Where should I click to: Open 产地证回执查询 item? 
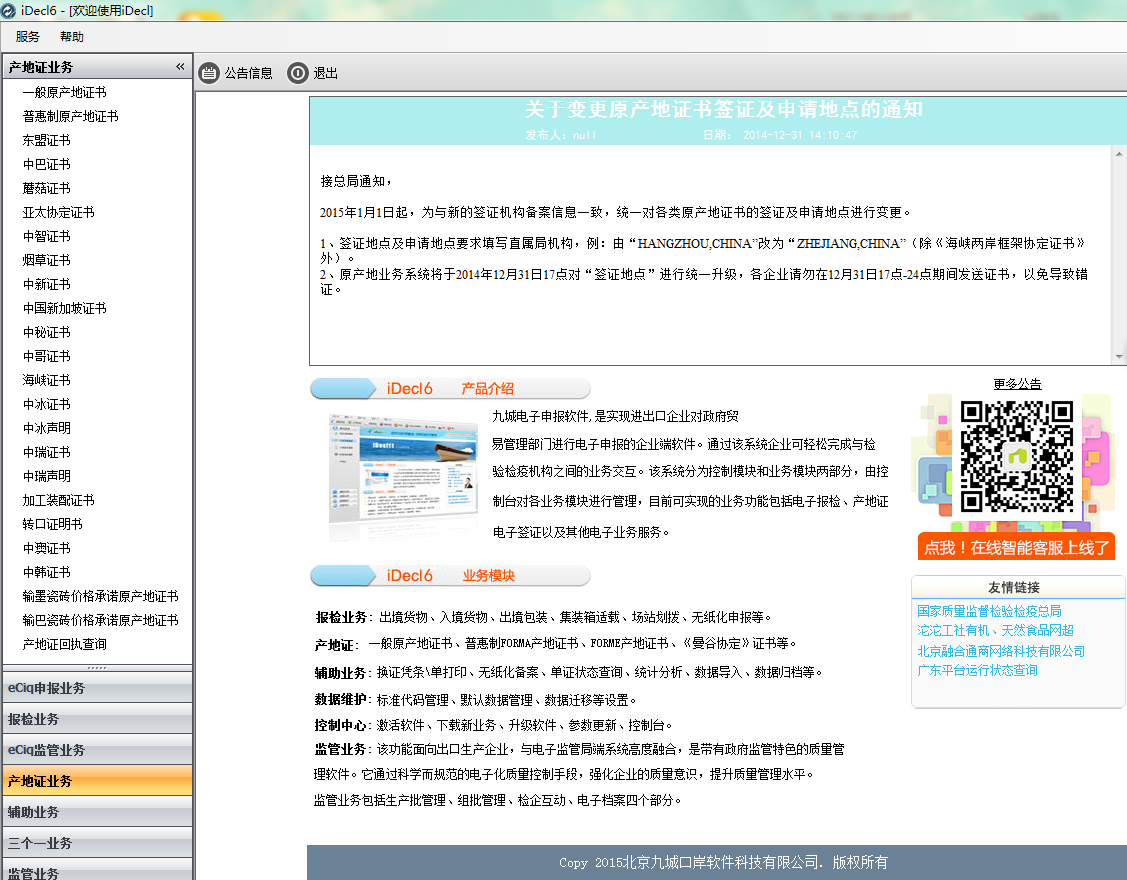pos(65,644)
